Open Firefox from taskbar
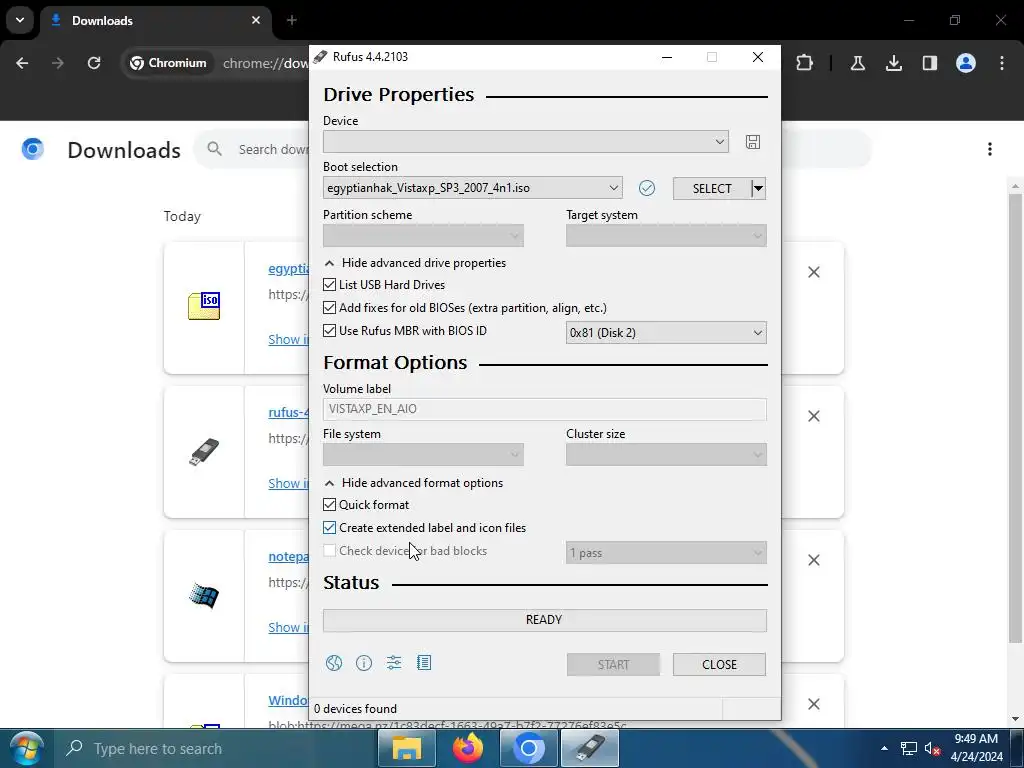This screenshot has height=768, width=1024. tap(468, 748)
